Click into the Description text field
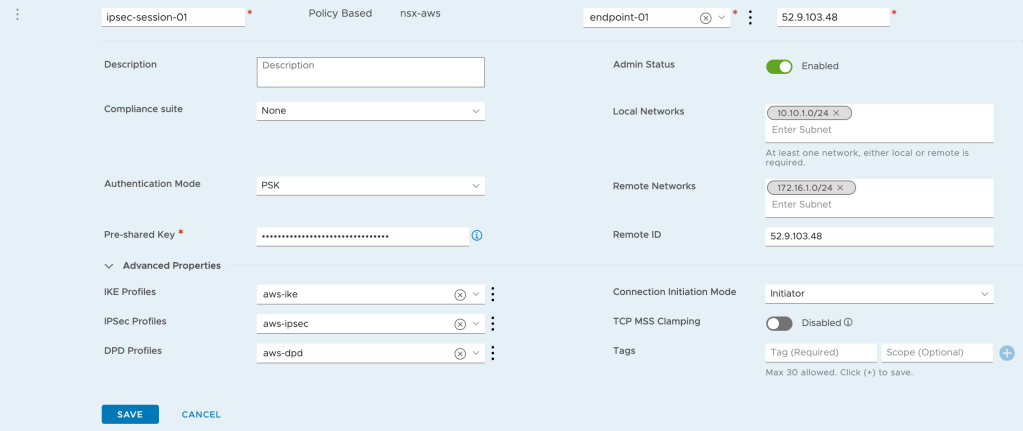 point(370,72)
